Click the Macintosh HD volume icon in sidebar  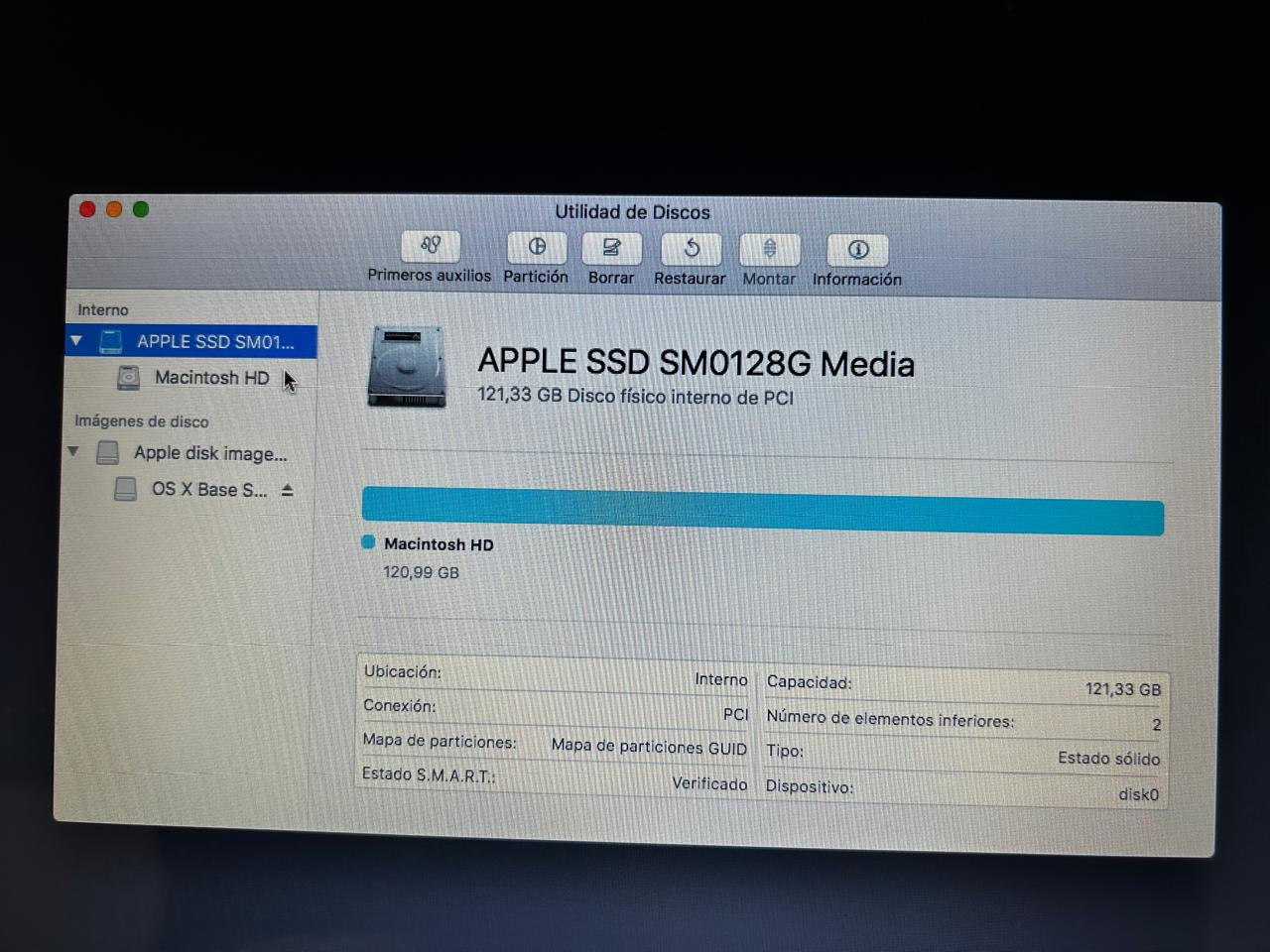coord(129,378)
